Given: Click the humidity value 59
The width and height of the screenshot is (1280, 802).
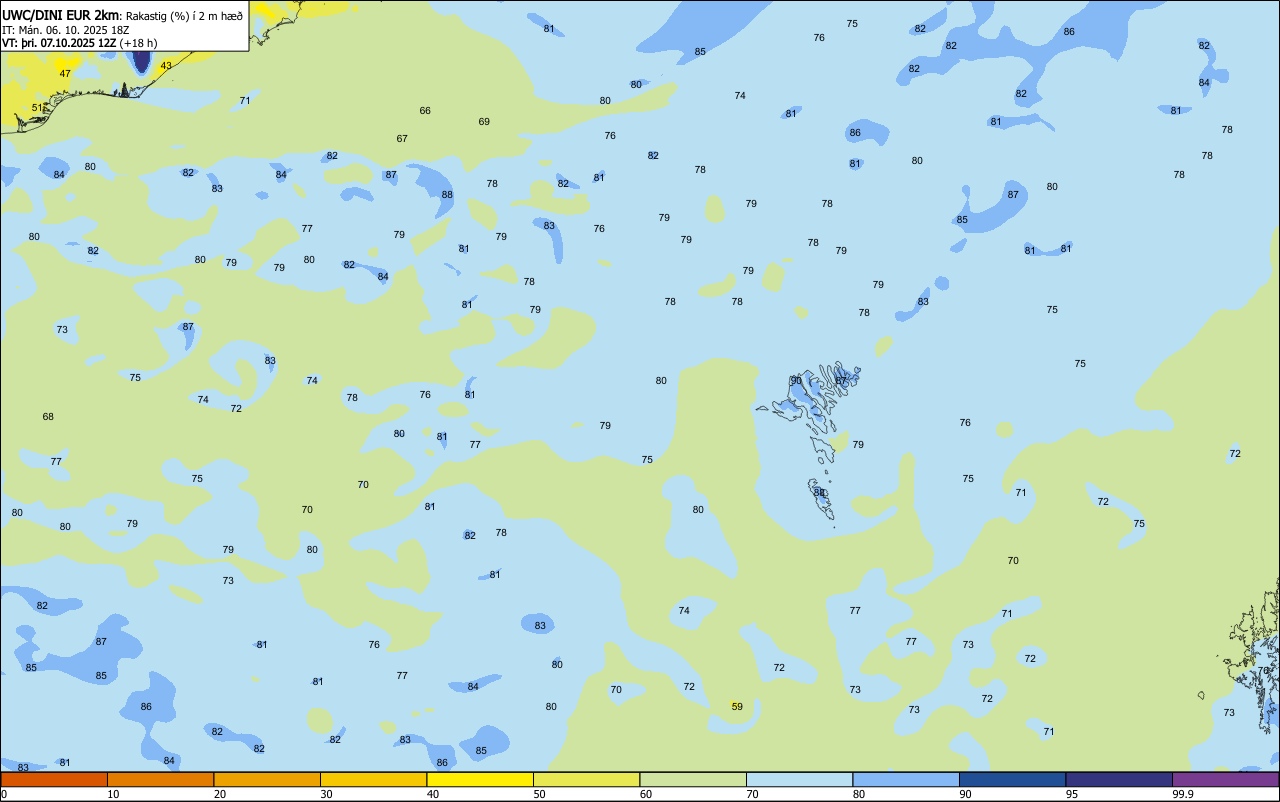Looking at the screenshot, I should point(737,706).
